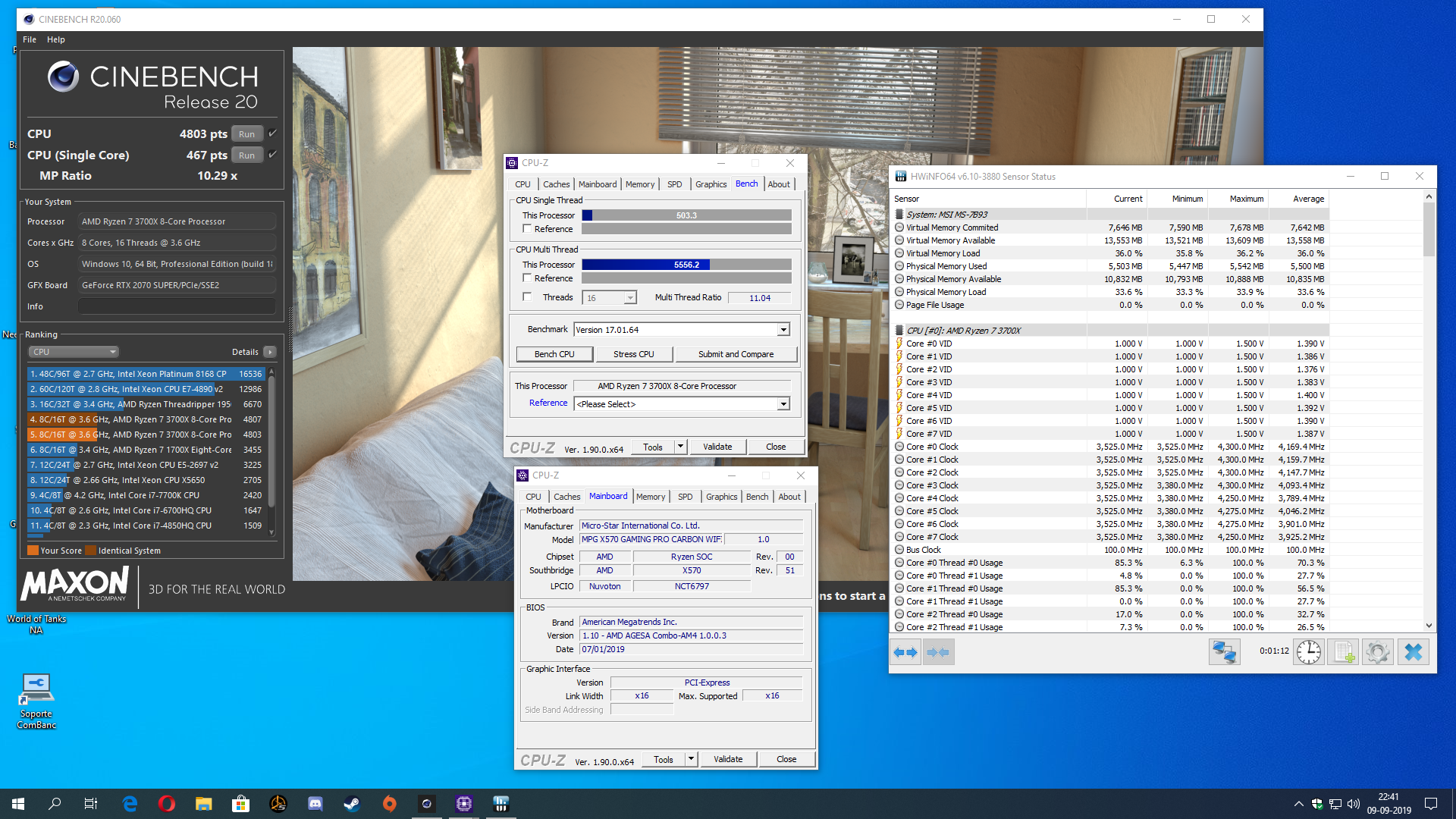Open Discord from taskbar
This screenshot has width=1456, height=819.
click(315, 804)
